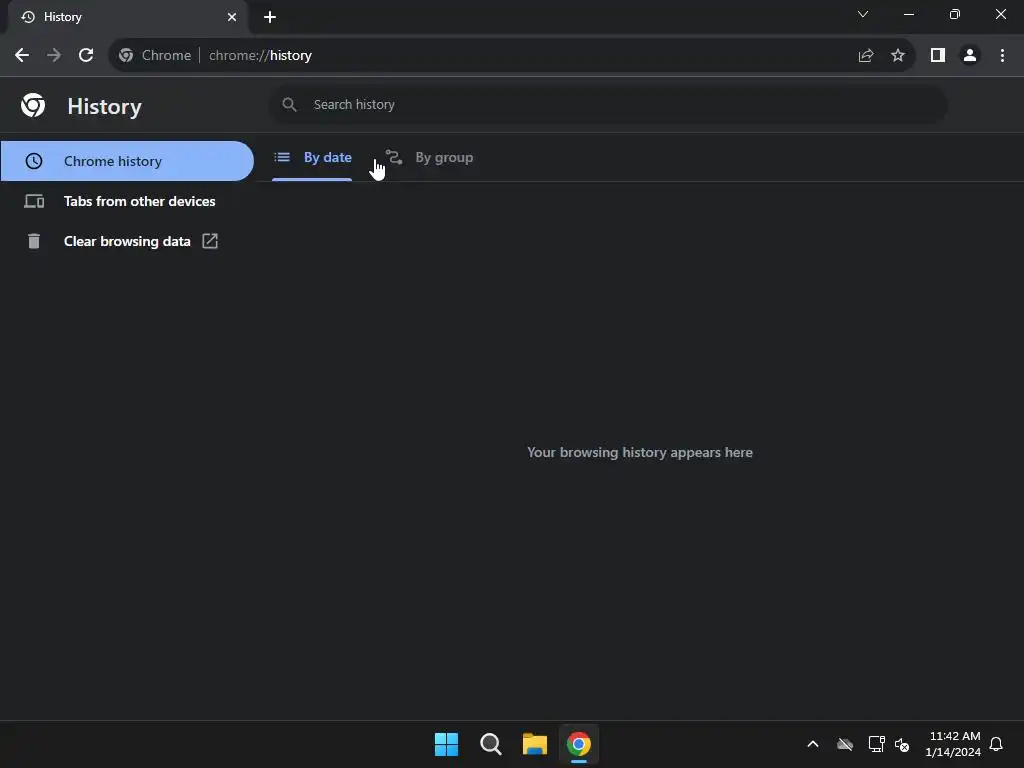This screenshot has width=1024, height=768.
Task: Click the clock icon beside Chrome history
Action: click(x=34, y=161)
